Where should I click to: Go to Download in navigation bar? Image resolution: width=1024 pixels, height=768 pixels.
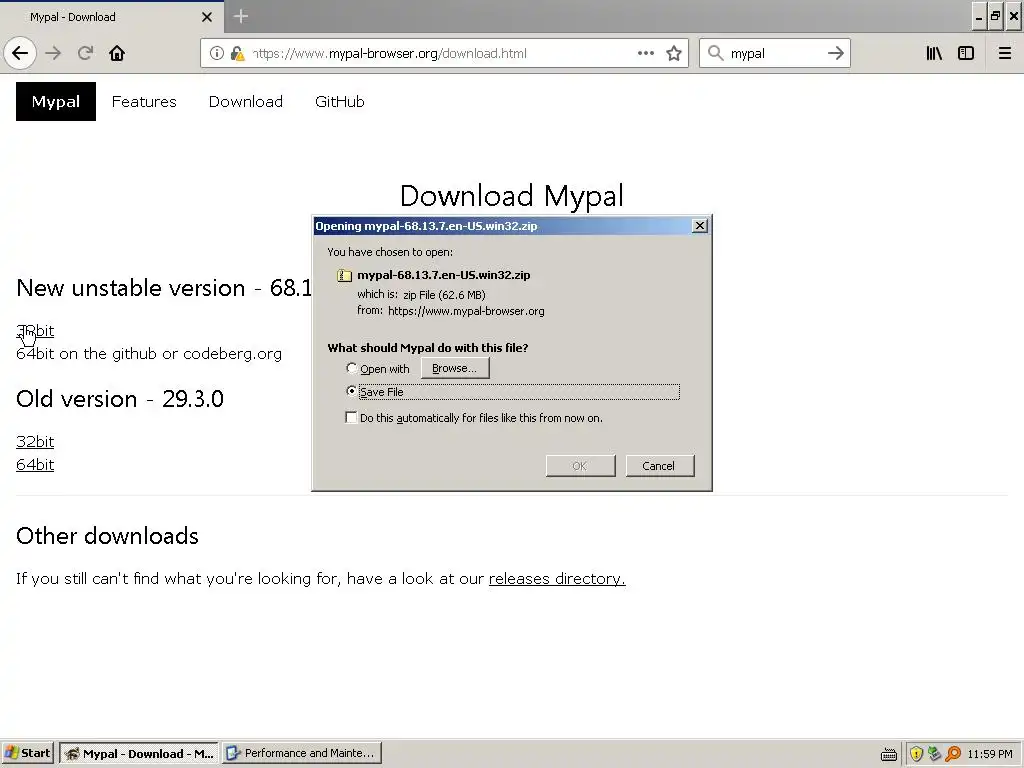click(x=246, y=101)
